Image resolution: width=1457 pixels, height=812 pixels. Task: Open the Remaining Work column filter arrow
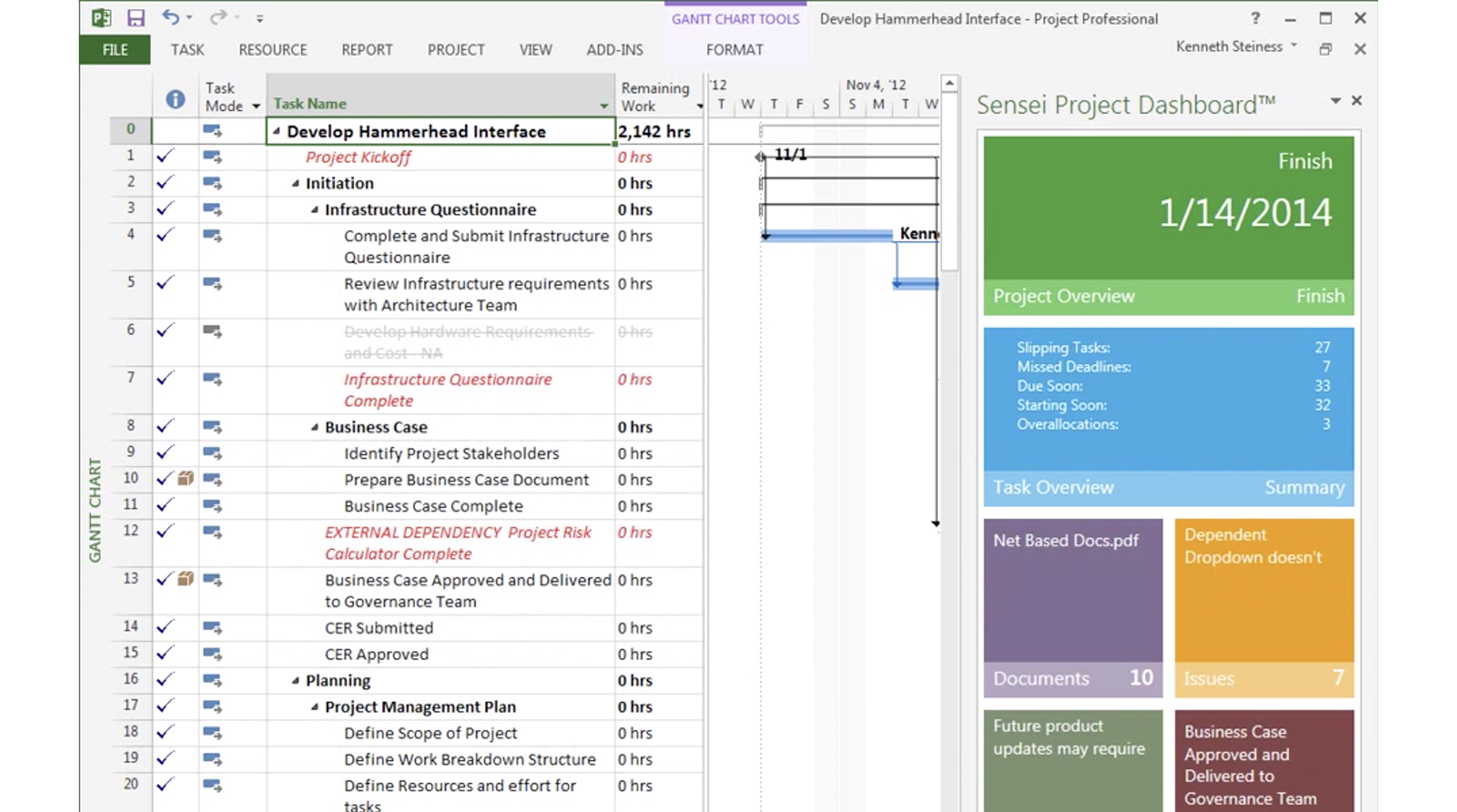700,106
